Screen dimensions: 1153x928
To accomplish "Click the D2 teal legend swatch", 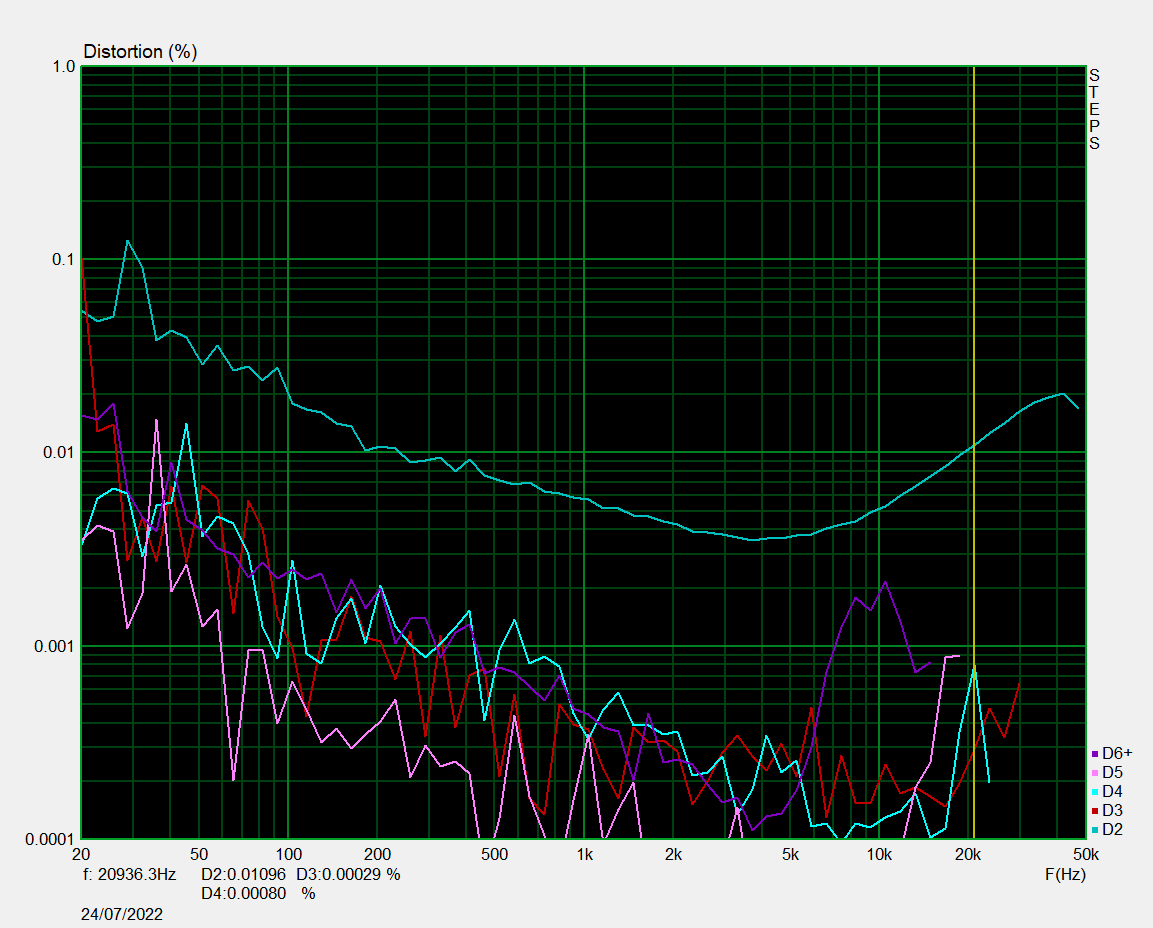I will coord(1095,830).
